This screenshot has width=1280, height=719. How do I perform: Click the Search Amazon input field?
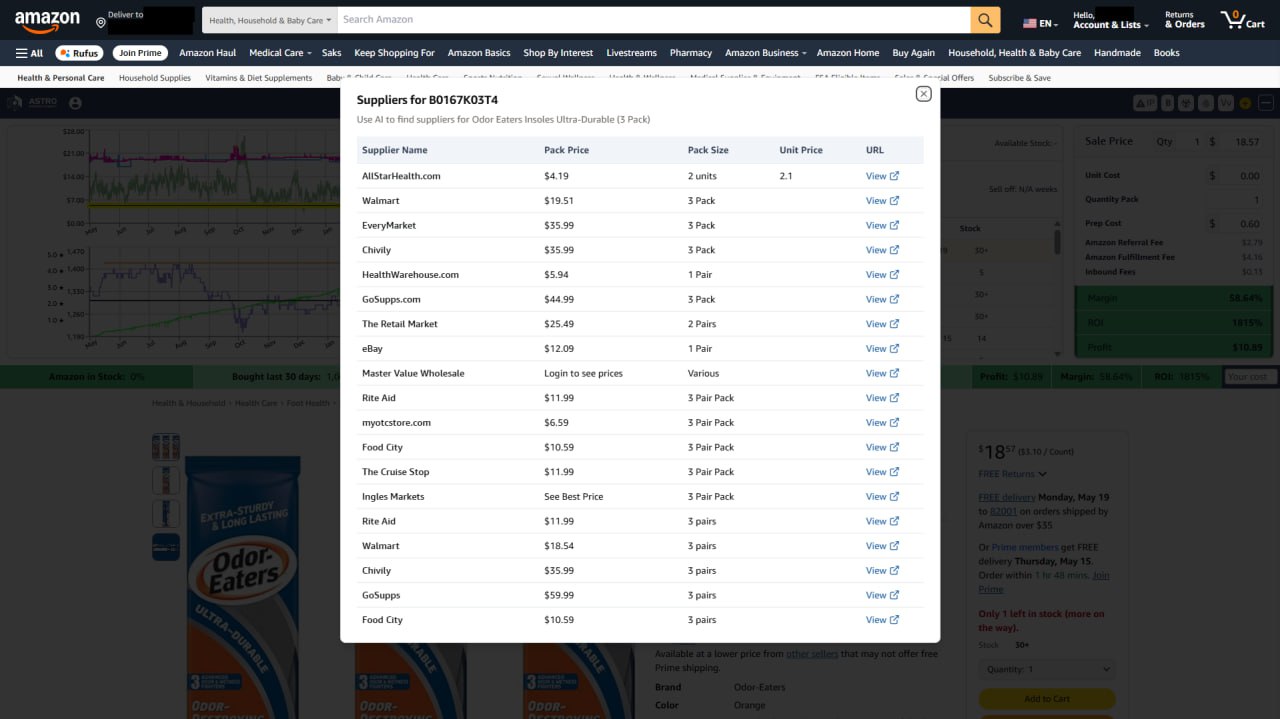coord(653,20)
